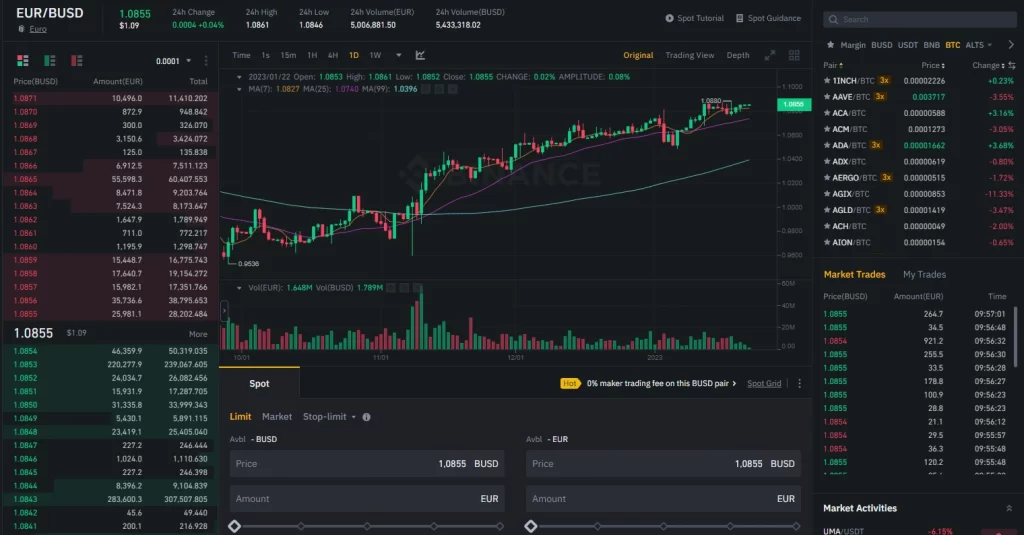Screen dimensions: 1024x535
Task: Select the 1D chart interval
Action: (354, 56)
